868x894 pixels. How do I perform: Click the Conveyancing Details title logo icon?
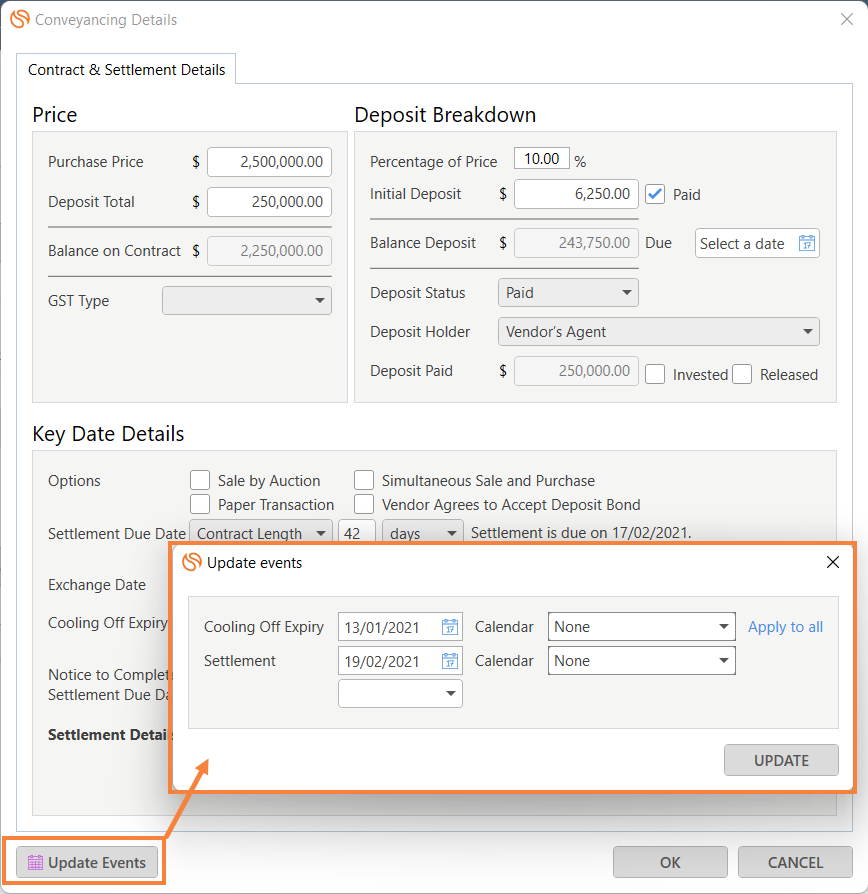click(x=19, y=19)
